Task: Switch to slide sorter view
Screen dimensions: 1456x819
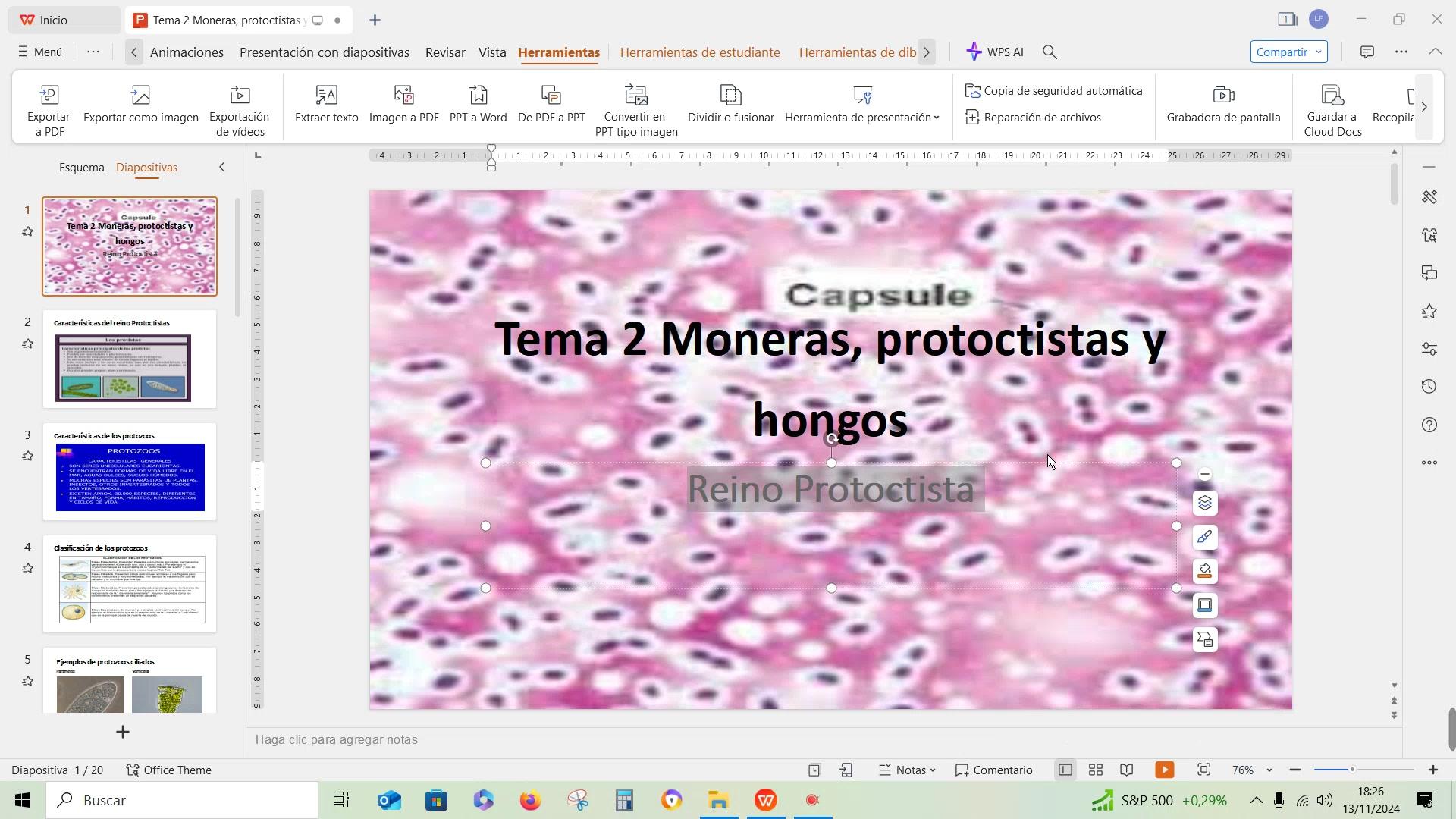Action: [x=1096, y=770]
